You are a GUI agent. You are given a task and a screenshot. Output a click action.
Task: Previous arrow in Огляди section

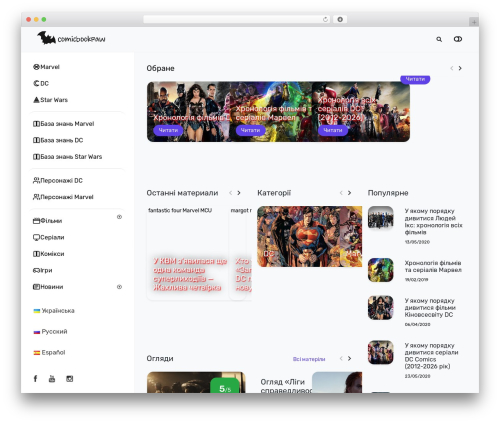click(341, 358)
